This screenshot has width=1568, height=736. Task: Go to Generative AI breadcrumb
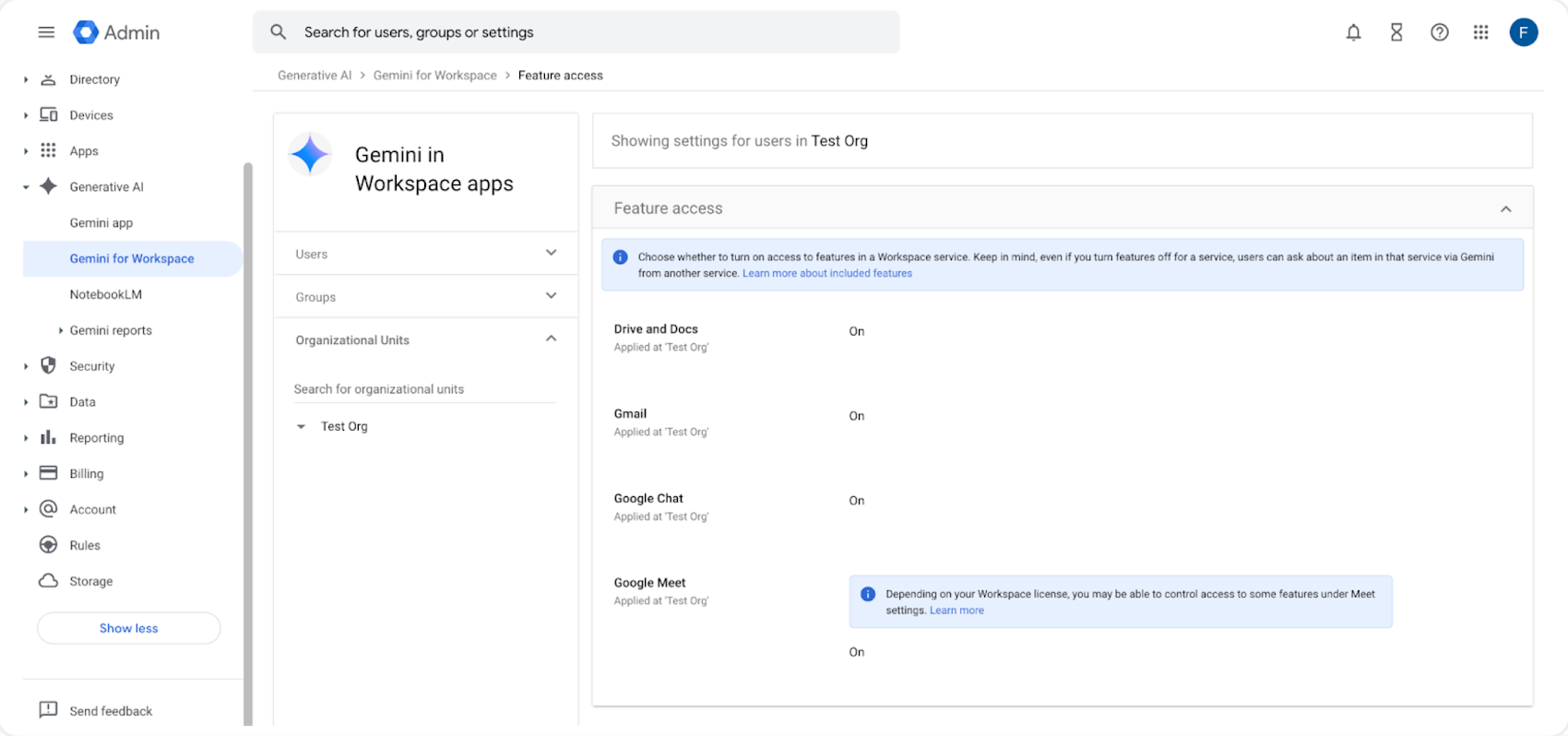315,76
